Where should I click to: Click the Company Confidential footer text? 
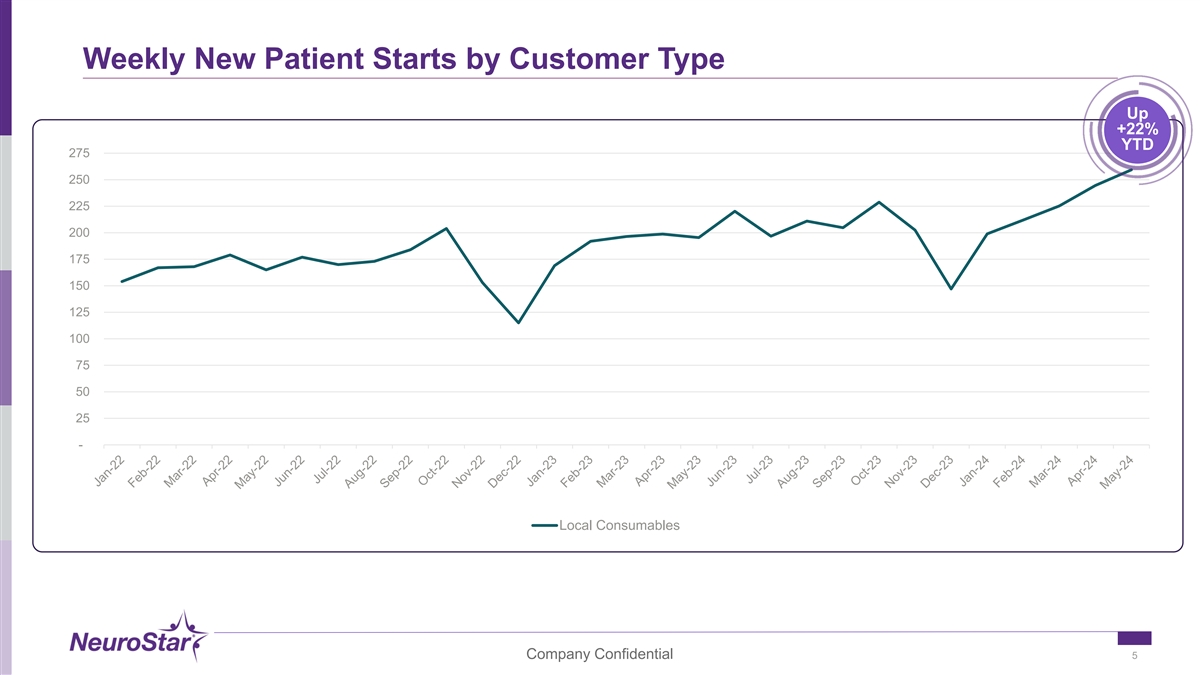point(599,654)
